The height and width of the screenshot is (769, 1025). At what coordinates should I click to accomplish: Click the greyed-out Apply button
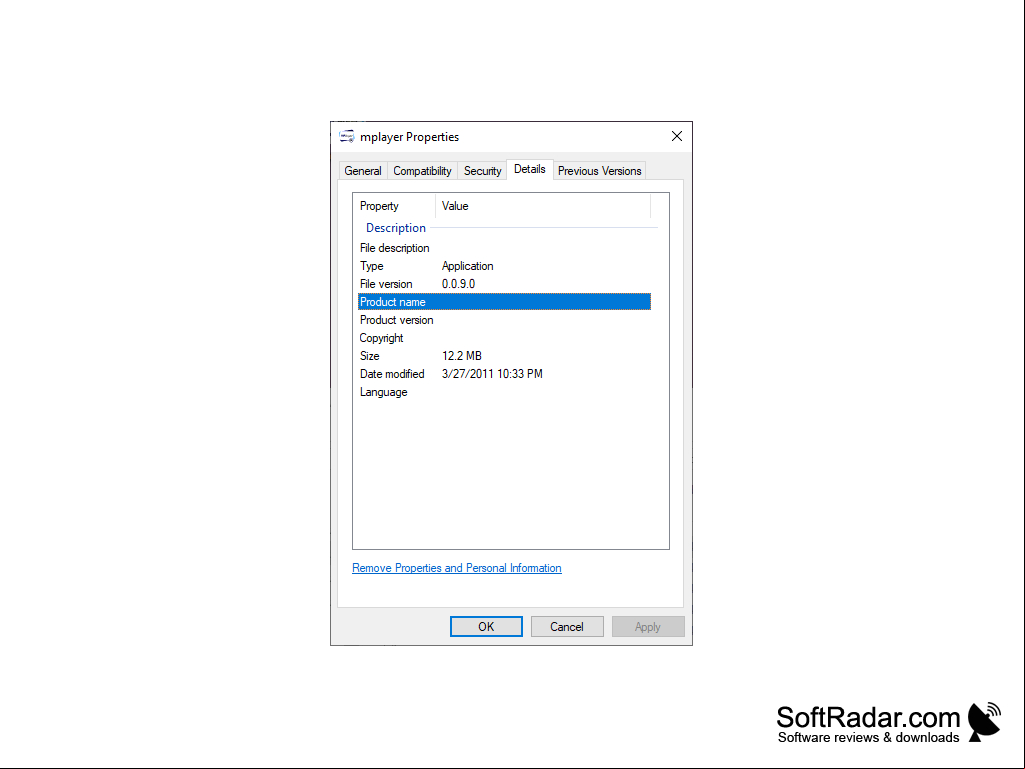(648, 626)
